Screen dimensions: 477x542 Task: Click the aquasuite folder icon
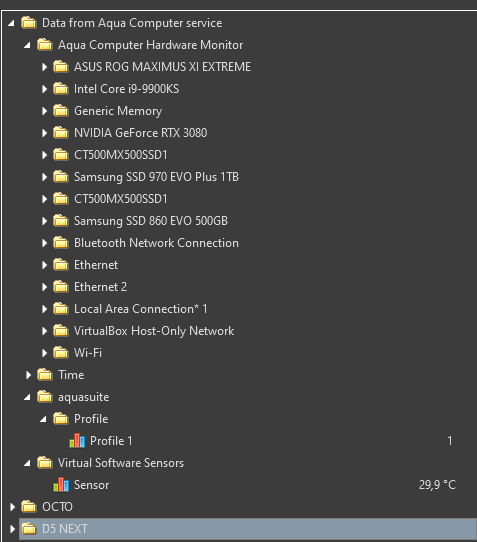point(45,397)
